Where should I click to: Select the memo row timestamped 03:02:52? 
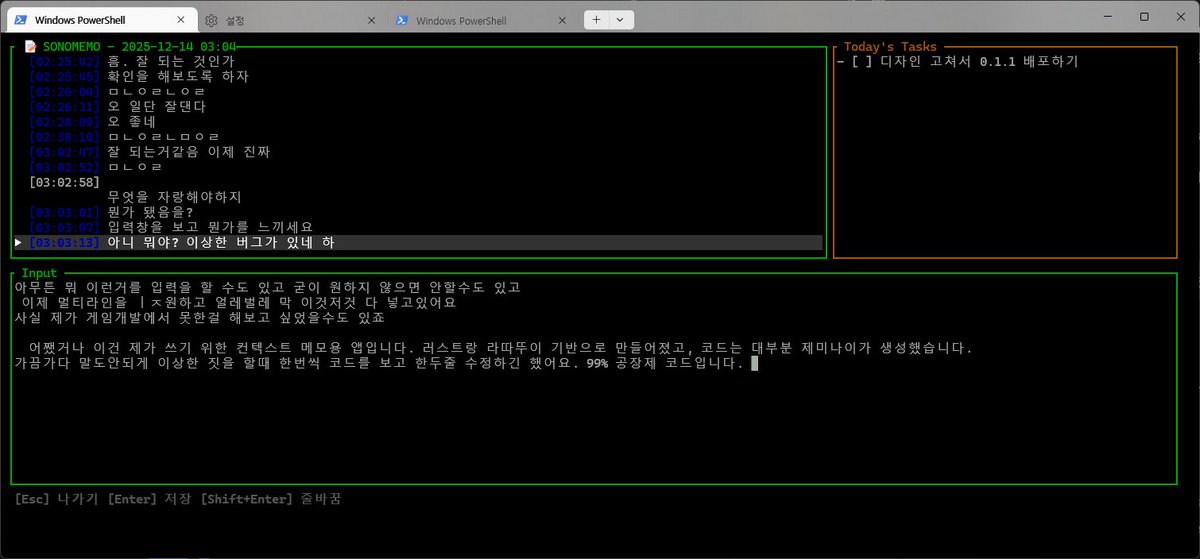[x=419, y=167]
